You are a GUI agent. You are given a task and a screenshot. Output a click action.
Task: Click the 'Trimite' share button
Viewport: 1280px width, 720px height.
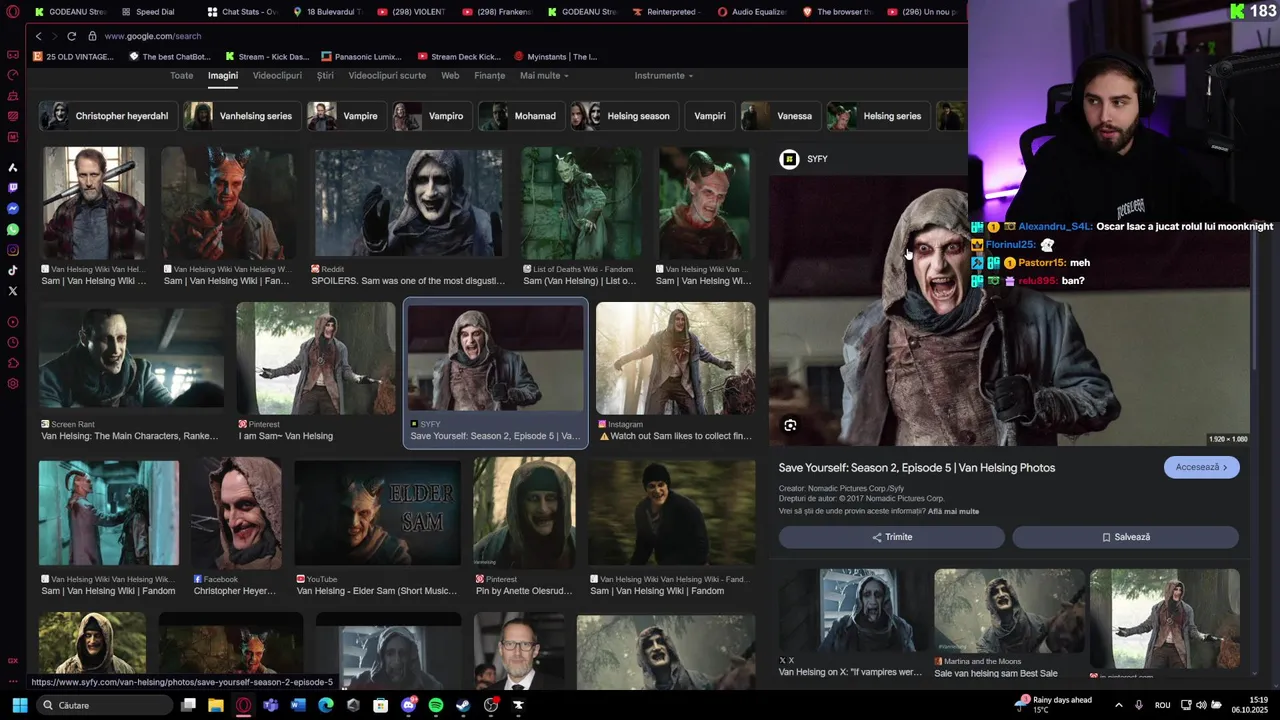(x=892, y=537)
